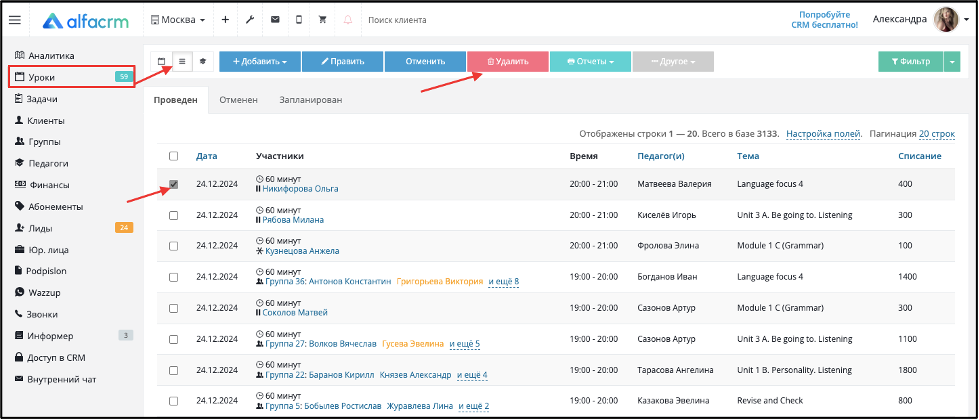This screenshot has height=420, width=979.
Task: Click the mobile phone icon in top bar
Action: (x=299, y=20)
